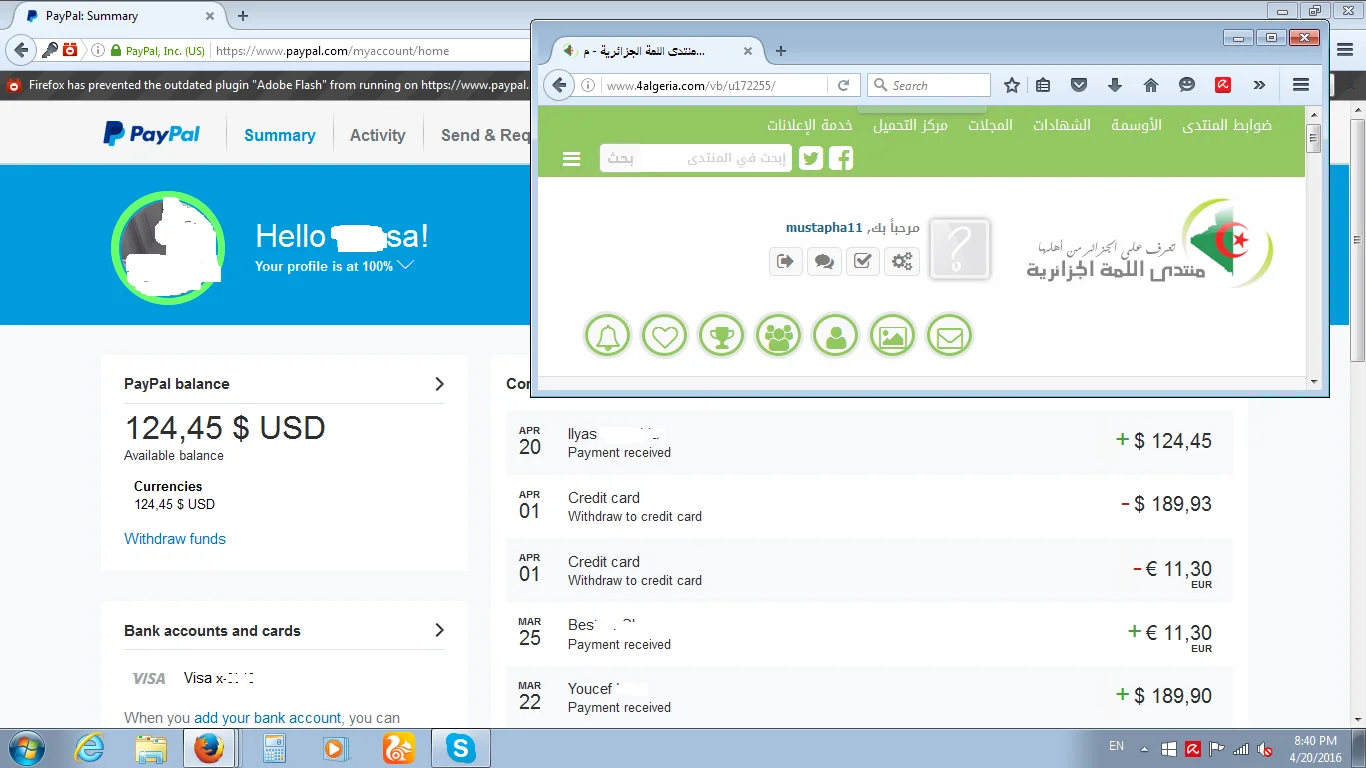Click the add your bank account link

[x=267, y=718]
